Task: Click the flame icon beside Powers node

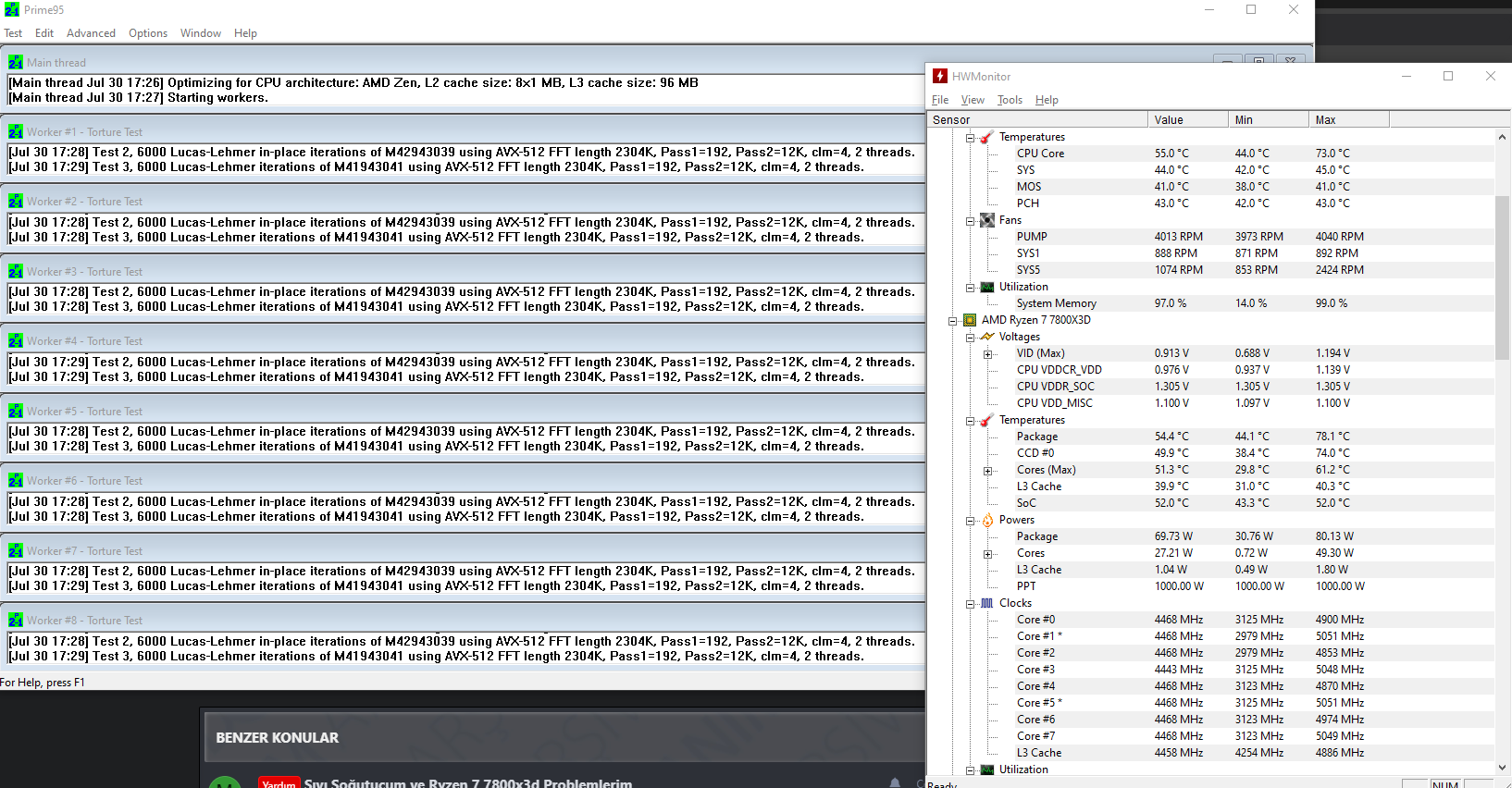Action: 987,520
